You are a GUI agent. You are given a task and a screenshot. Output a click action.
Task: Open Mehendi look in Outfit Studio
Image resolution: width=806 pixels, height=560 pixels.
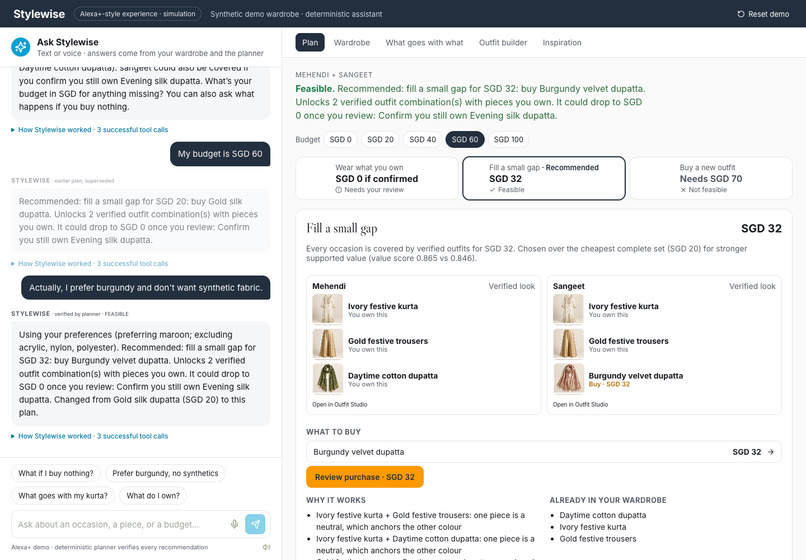(x=340, y=405)
